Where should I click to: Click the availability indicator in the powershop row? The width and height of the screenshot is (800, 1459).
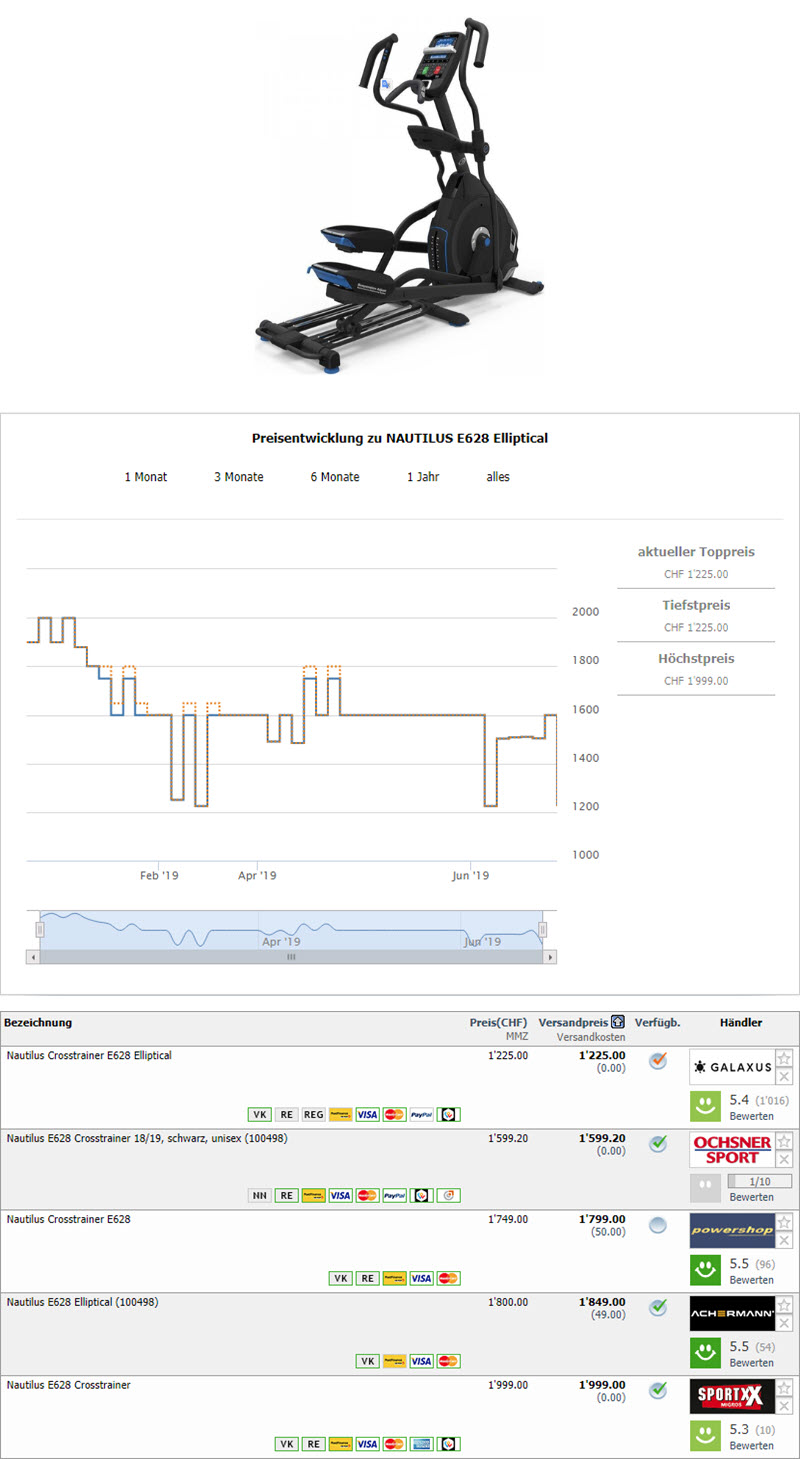(657, 1225)
